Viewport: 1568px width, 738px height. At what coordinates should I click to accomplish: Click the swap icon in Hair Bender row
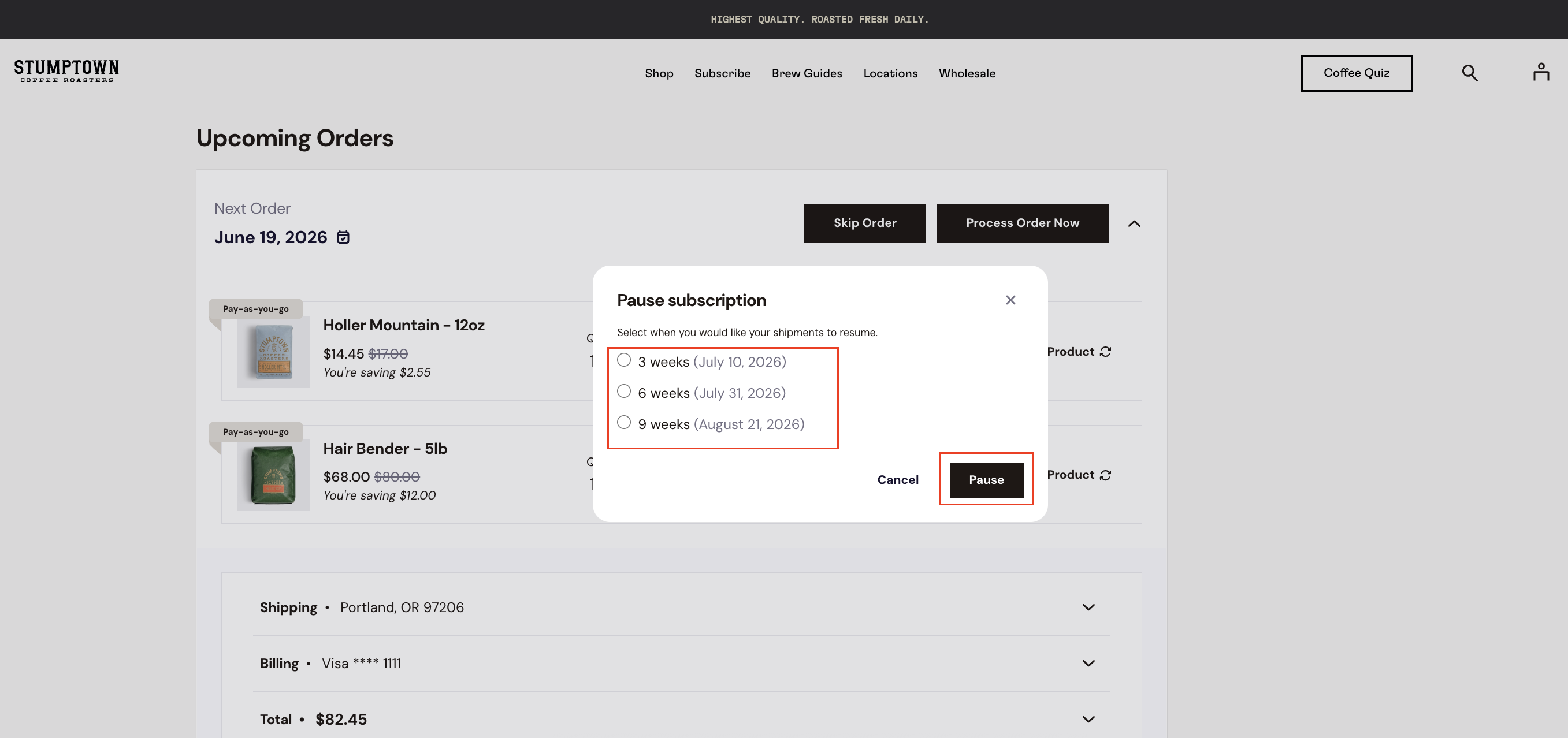click(1105, 475)
